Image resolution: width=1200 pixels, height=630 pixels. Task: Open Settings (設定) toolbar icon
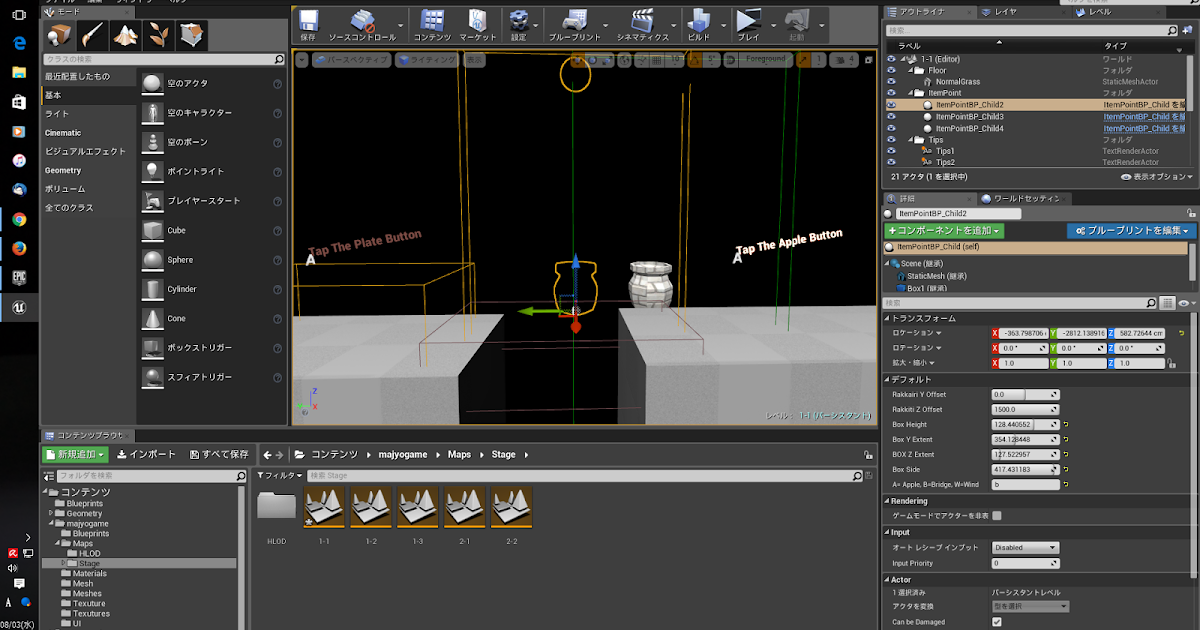click(x=518, y=21)
